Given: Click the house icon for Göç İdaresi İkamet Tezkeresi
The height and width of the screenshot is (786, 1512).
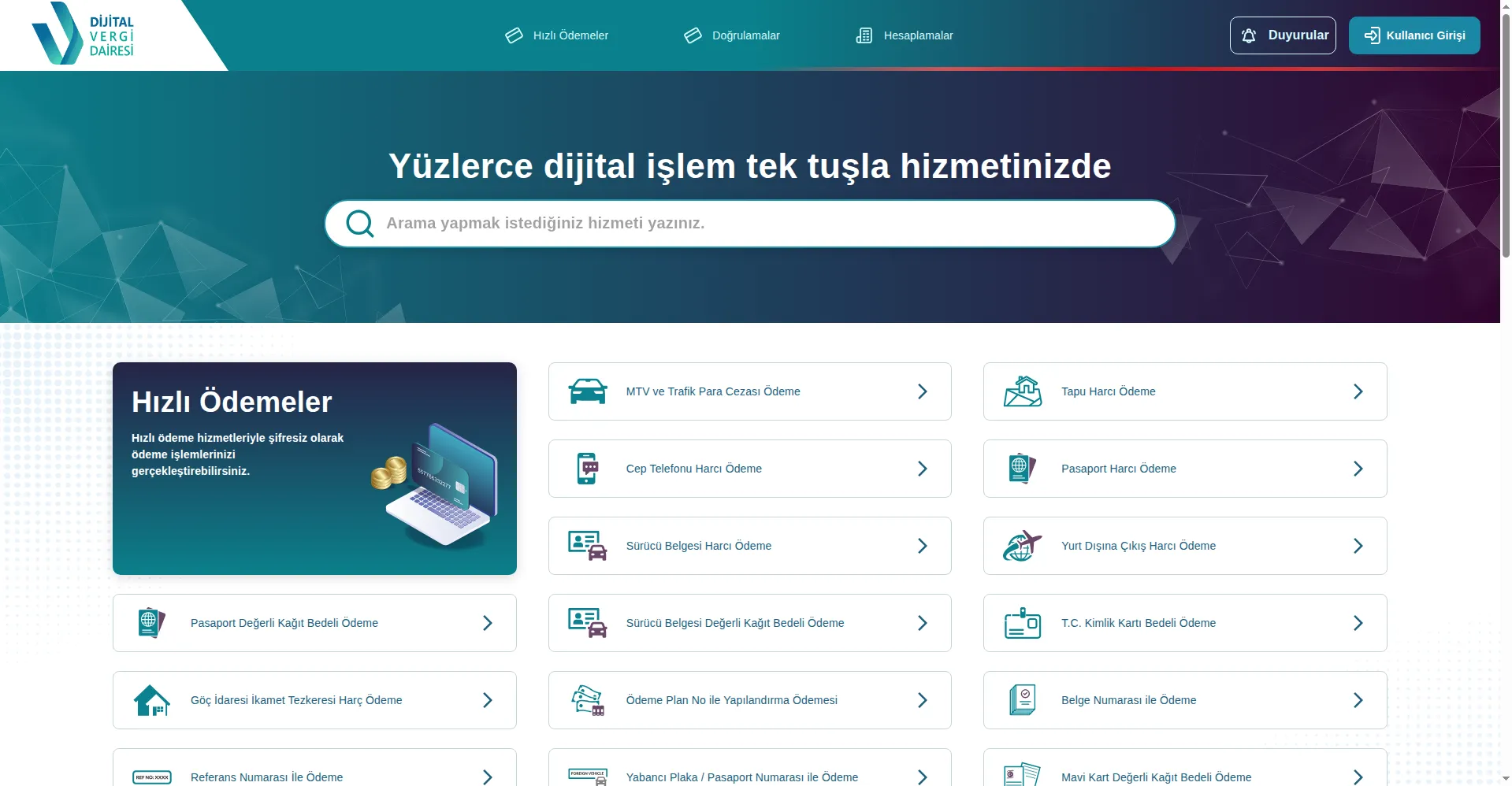Looking at the screenshot, I should [151, 700].
